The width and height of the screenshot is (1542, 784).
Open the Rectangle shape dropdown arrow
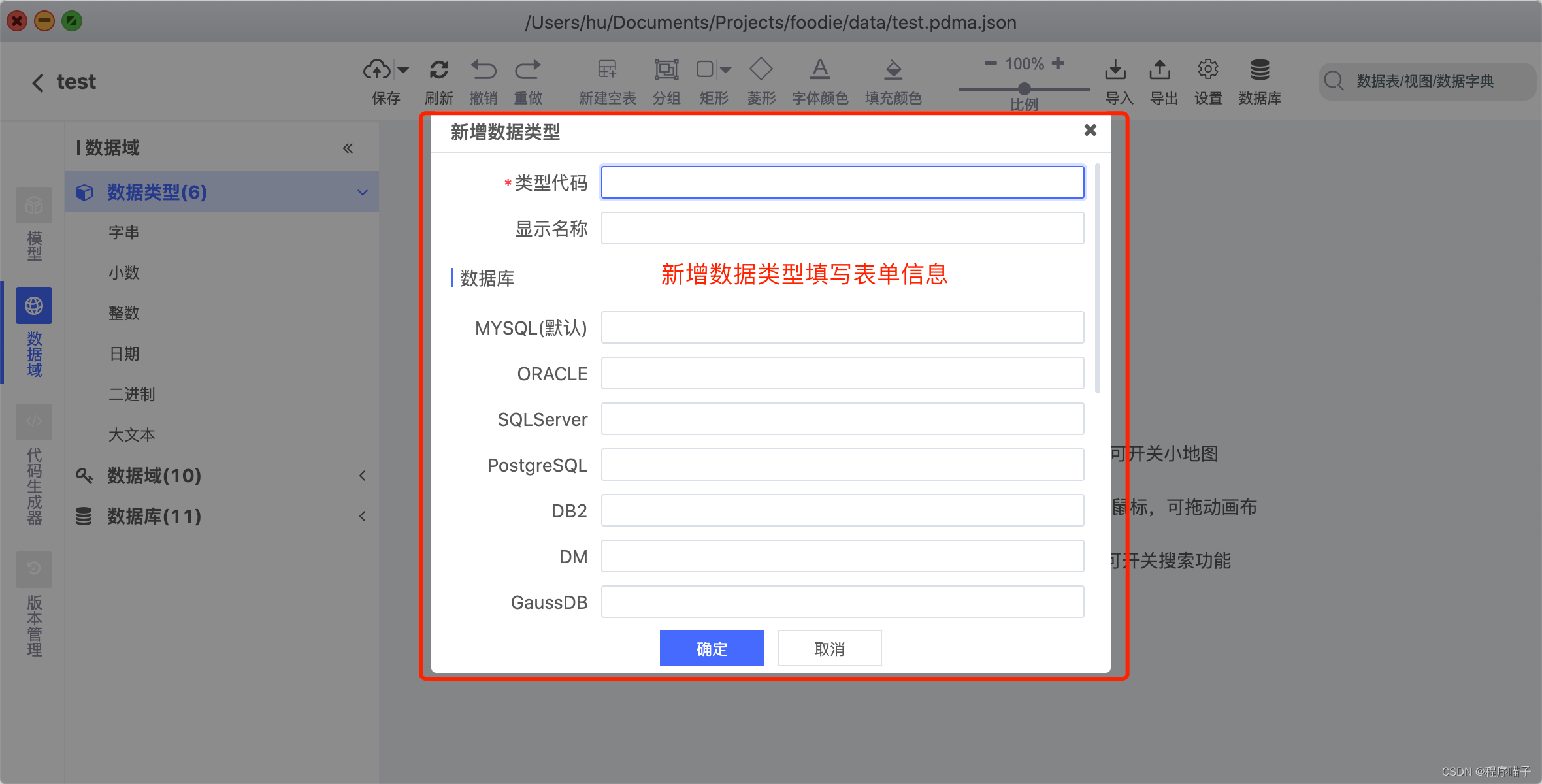[x=725, y=69]
